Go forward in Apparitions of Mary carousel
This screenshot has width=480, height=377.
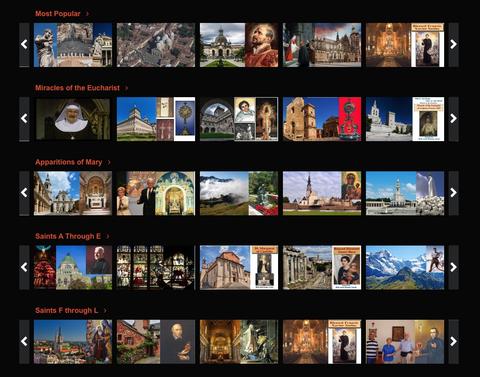pyautogui.click(x=453, y=193)
